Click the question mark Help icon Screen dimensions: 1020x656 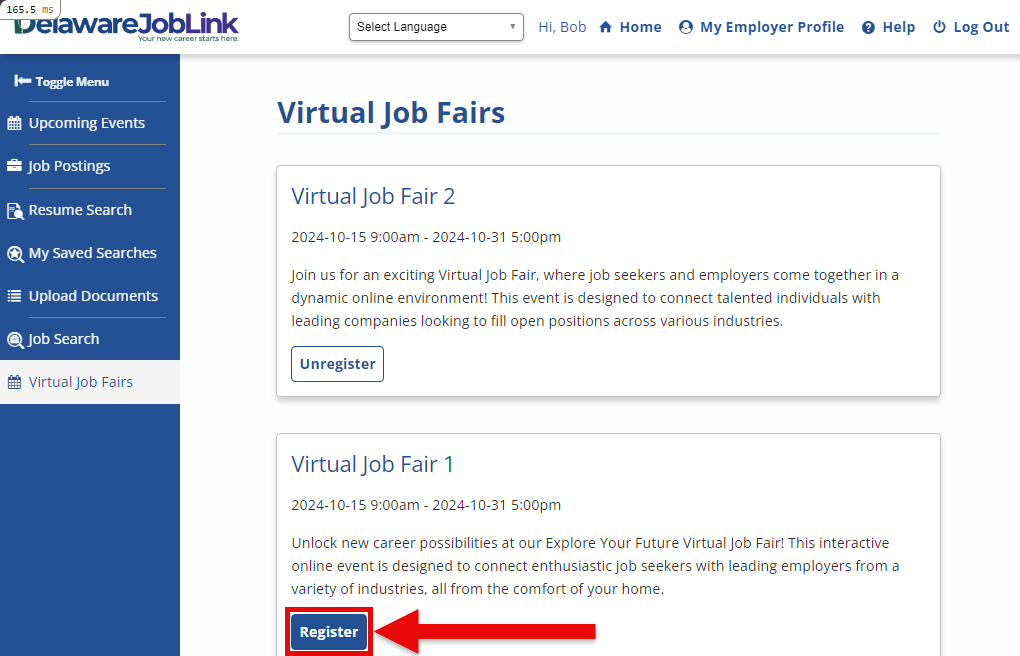pos(868,27)
